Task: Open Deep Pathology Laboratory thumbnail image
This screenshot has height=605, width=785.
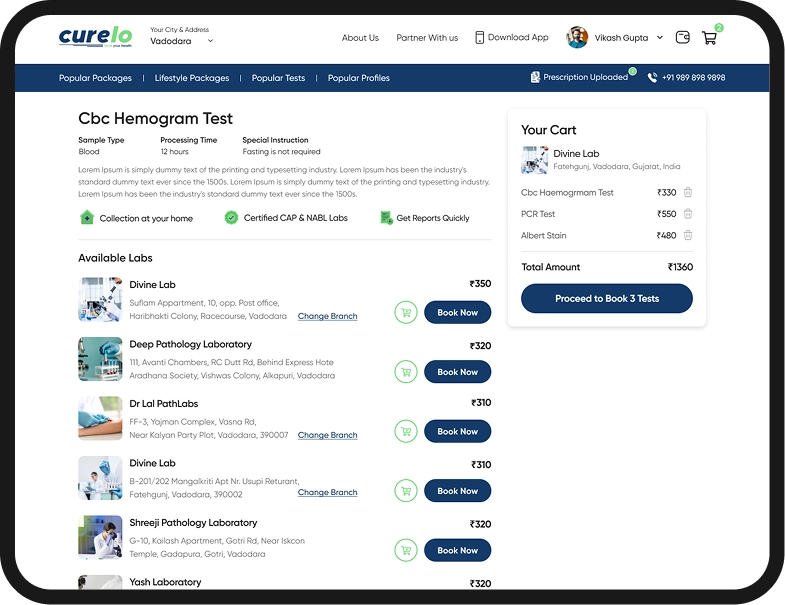Action: (x=100, y=359)
